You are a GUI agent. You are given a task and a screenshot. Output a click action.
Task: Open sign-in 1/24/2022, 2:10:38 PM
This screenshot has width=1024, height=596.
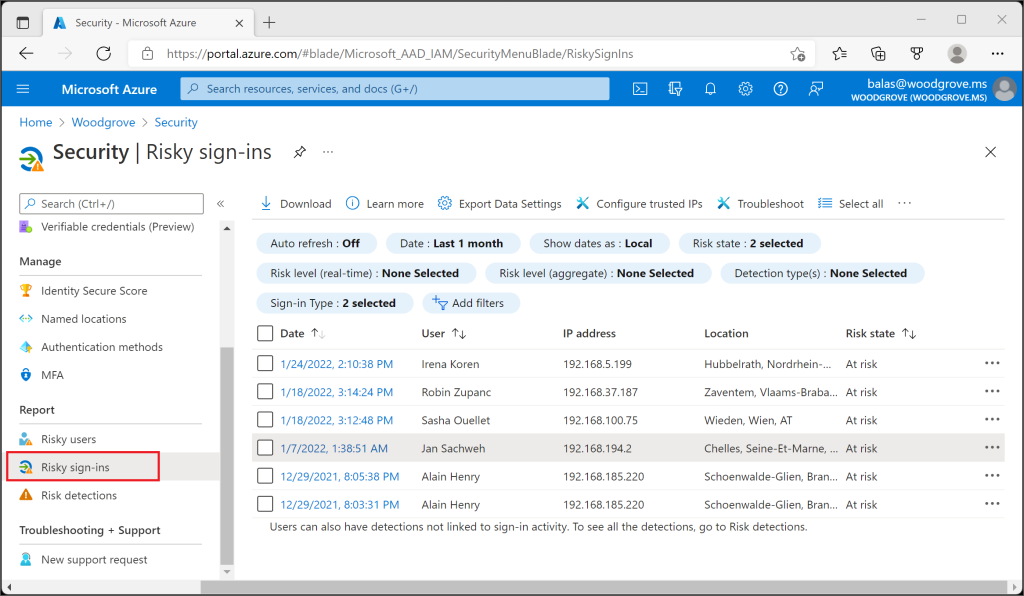click(x=336, y=364)
